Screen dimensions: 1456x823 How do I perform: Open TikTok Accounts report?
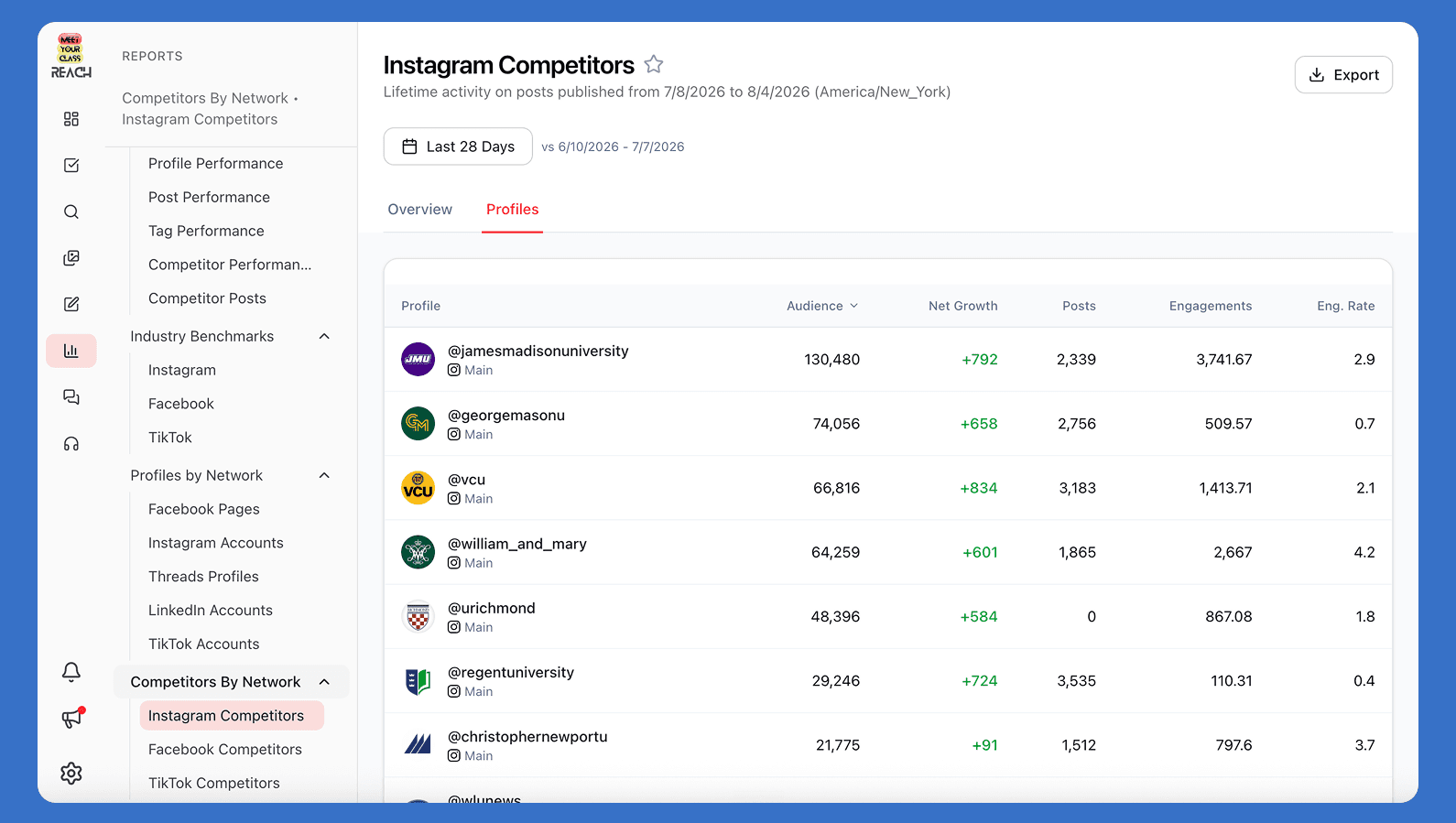click(x=204, y=644)
